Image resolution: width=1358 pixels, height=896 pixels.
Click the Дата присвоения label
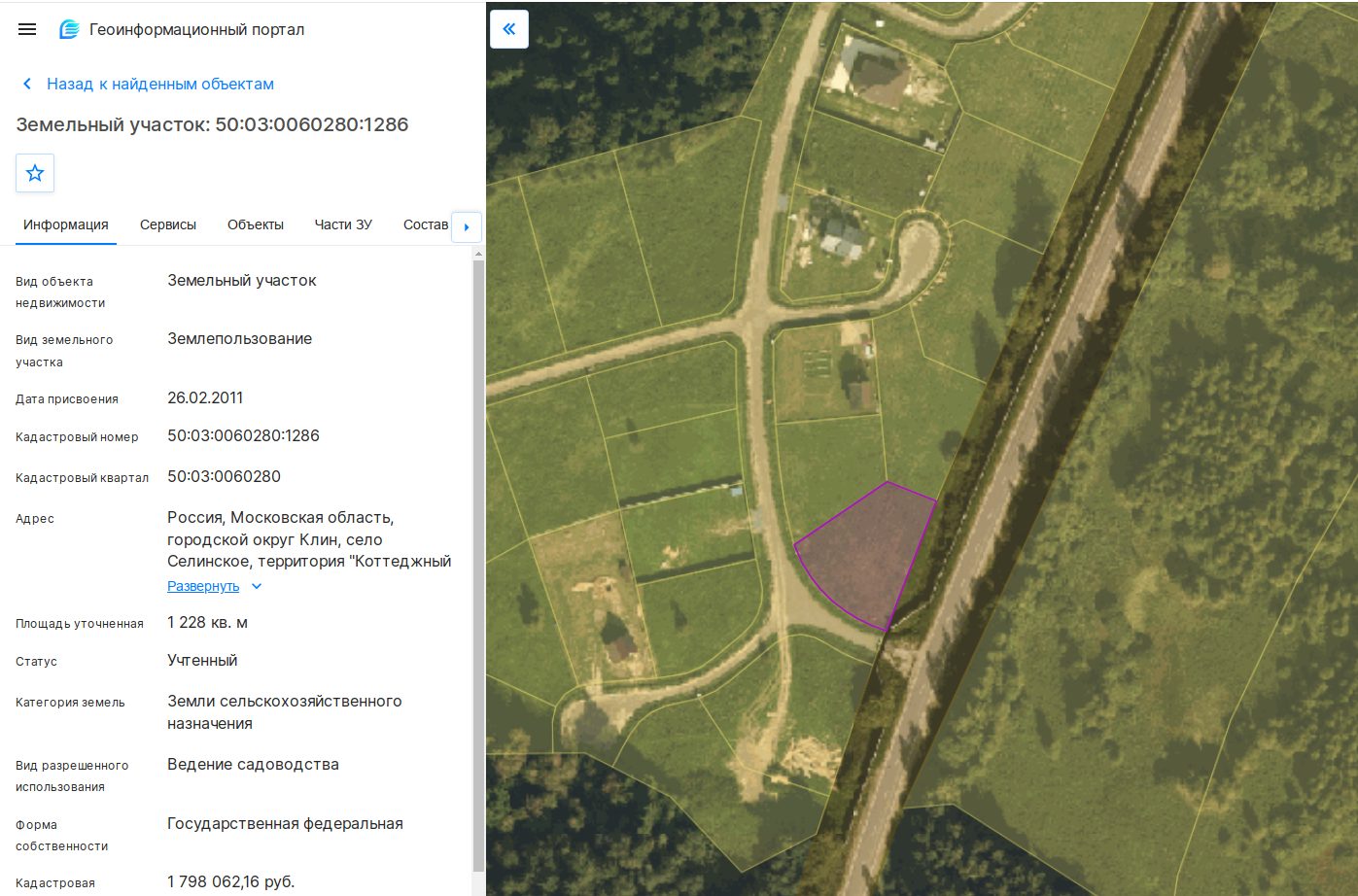point(67,399)
